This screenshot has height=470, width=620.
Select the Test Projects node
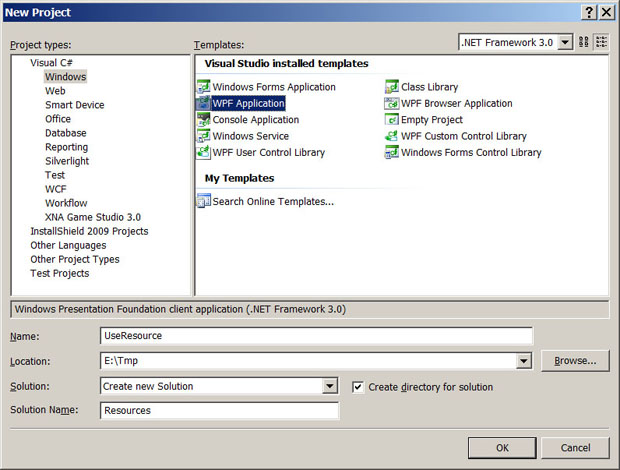coord(60,274)
